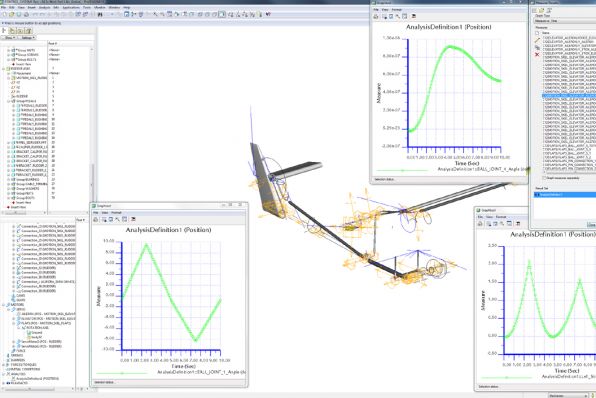Open View menu in bottom-left graph window
The image size is (596, 398).
pos(105,212)
